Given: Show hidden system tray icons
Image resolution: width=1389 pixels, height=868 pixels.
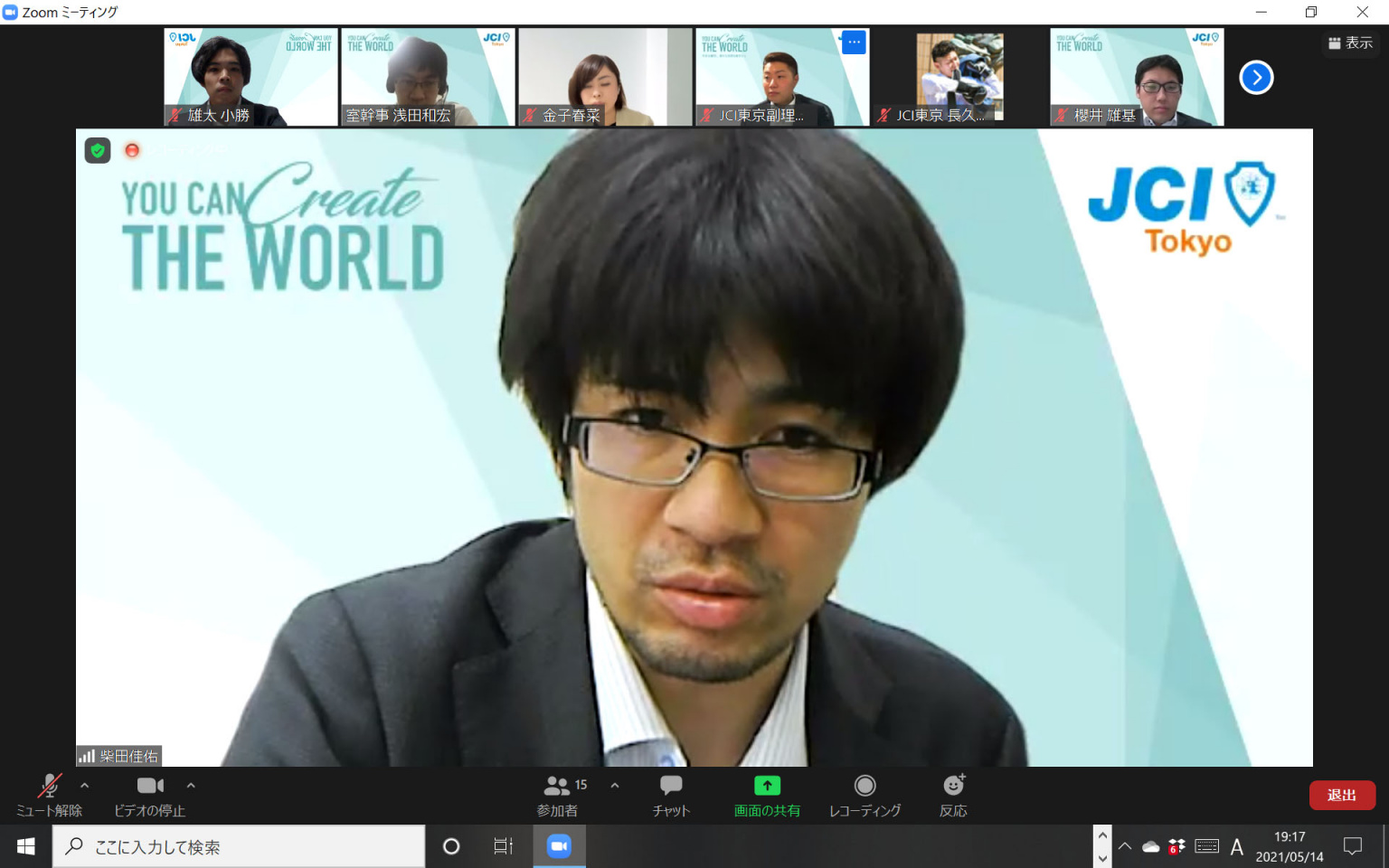Looking at the screenshot, I should (1125, 846).
